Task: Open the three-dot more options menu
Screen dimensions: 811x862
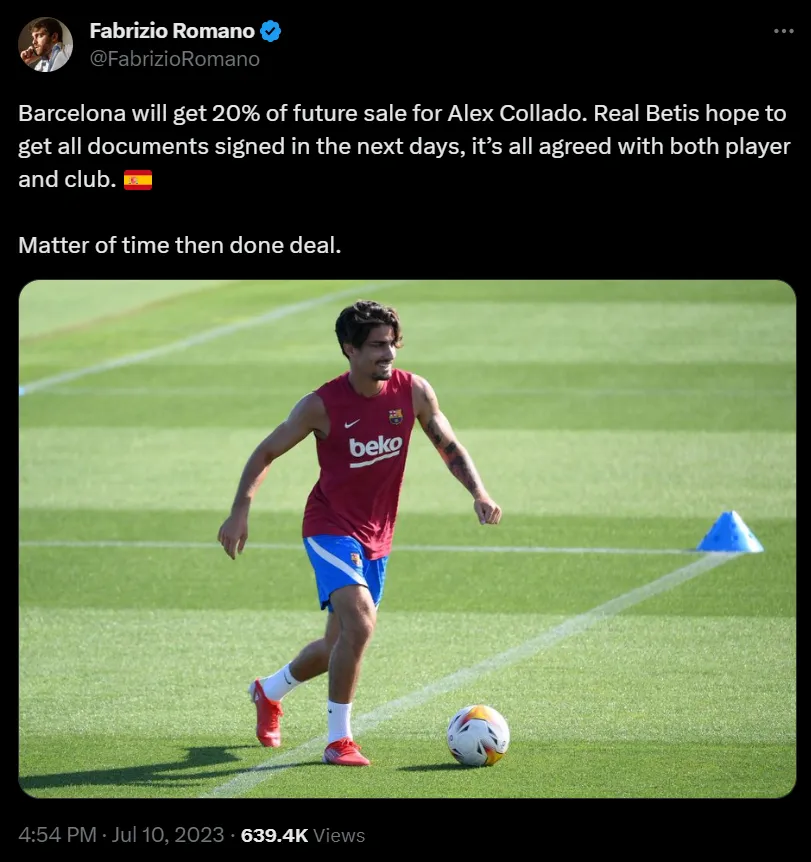Action: click(x=783, y=32)
